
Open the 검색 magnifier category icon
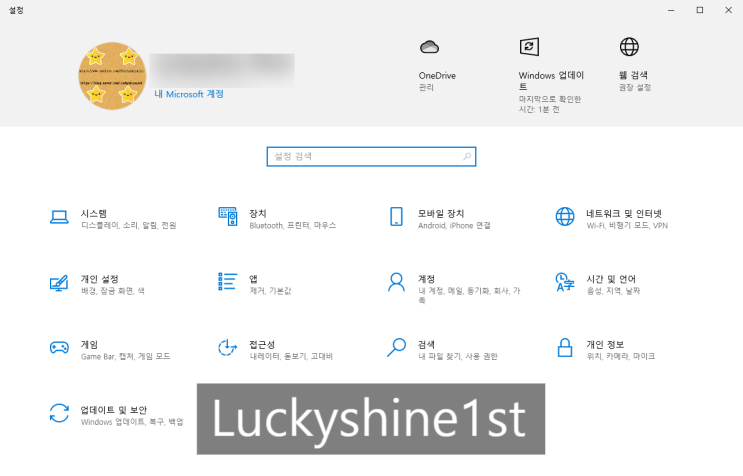tap(396, 347)
